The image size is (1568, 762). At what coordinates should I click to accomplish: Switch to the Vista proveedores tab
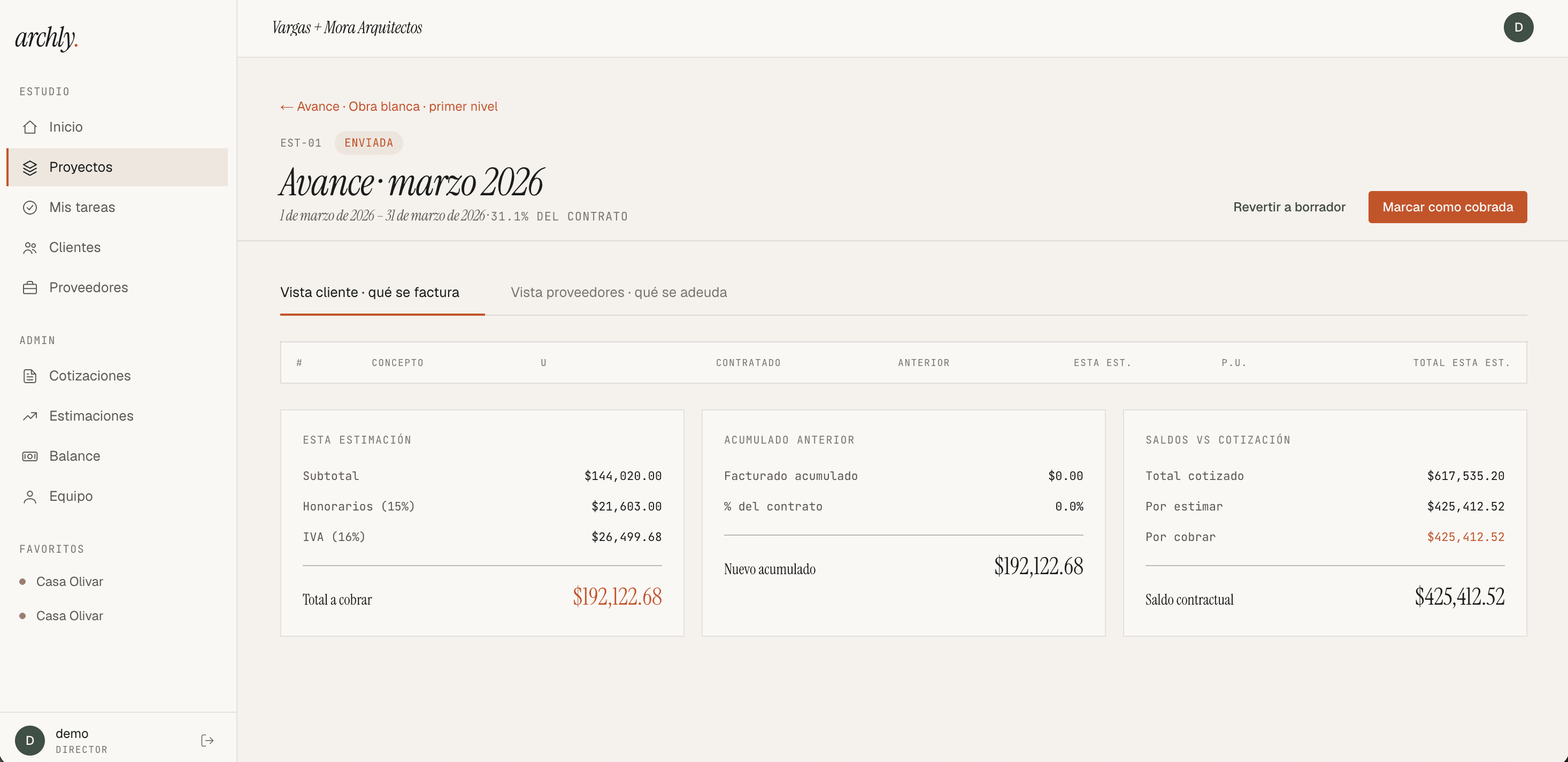(618, 292)
